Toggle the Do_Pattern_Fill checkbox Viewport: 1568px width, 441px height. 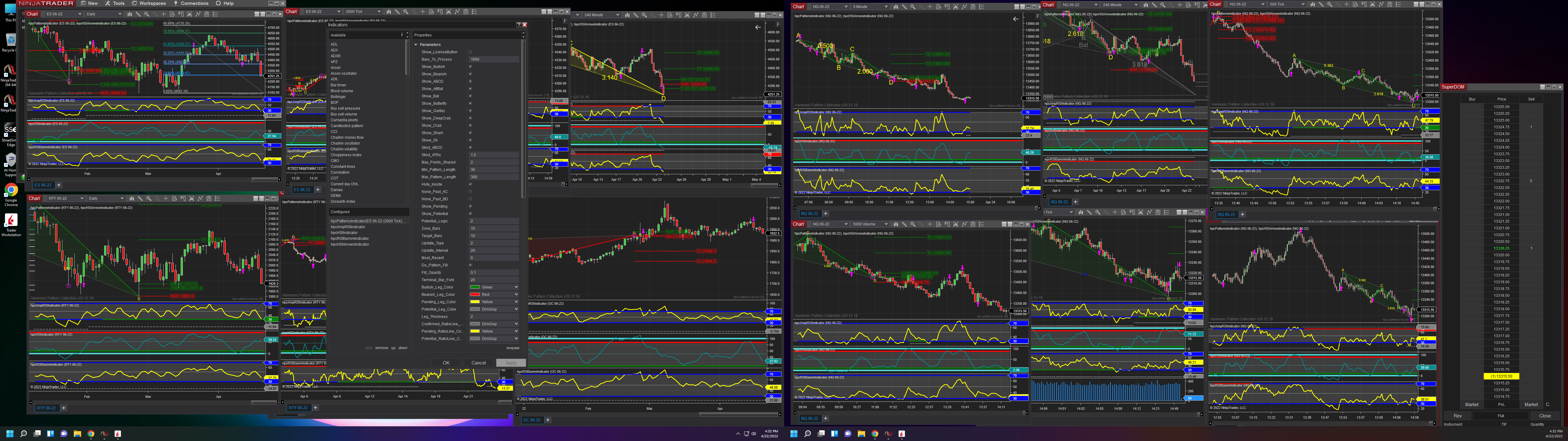470,265
